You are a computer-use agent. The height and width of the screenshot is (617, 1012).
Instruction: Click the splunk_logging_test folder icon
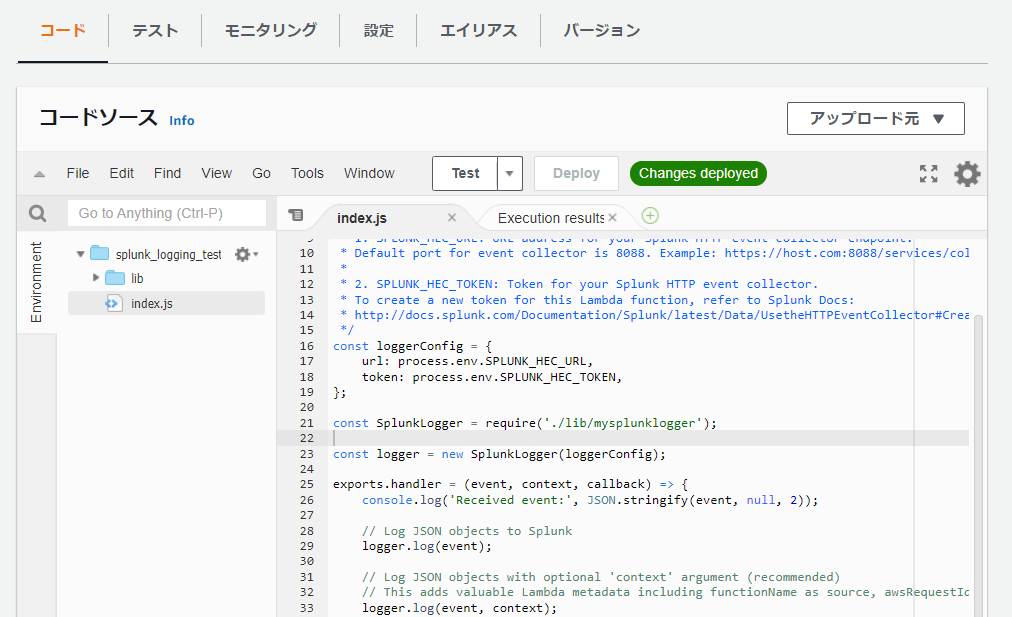[99, 253]
